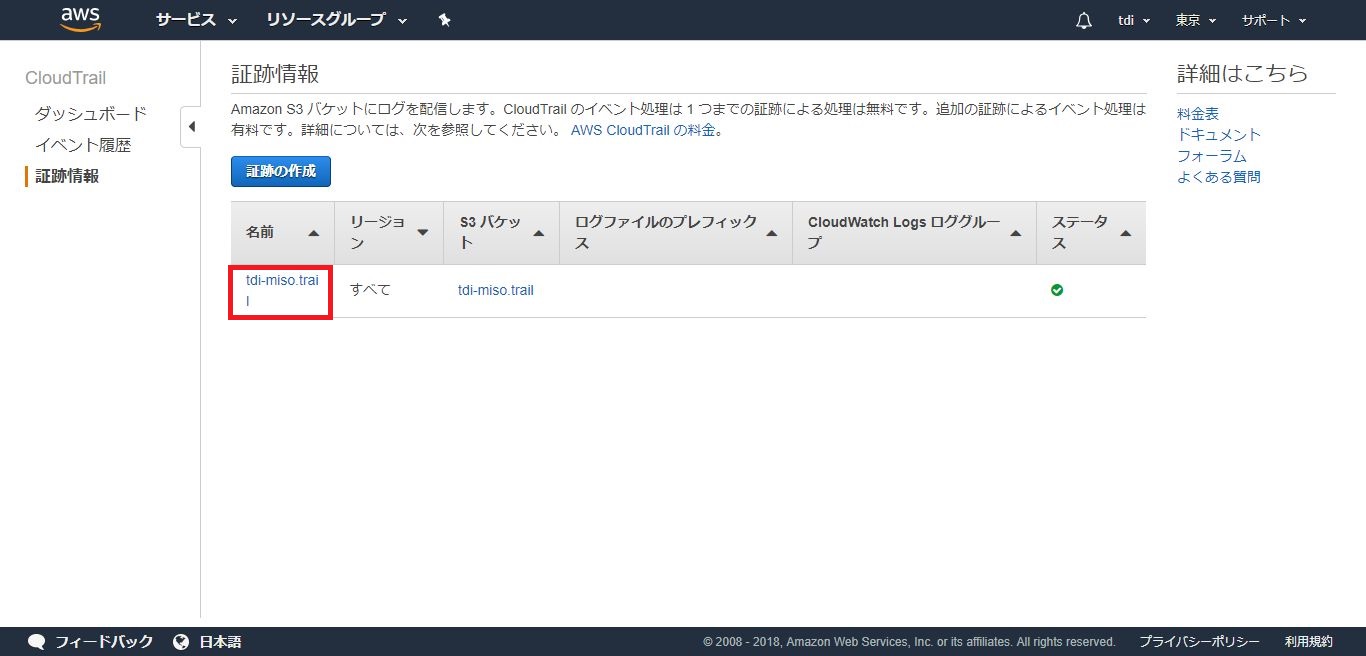Sort by 名前 column arrow
The width and height of the screenshot is (1366, 656).
[x=313, y=233]
